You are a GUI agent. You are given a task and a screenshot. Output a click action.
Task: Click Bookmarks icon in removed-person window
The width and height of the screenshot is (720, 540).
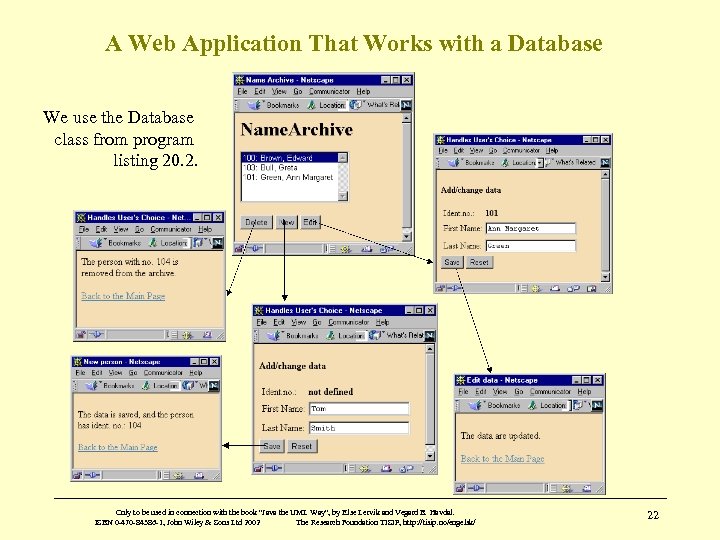click(x=96, y=243)
